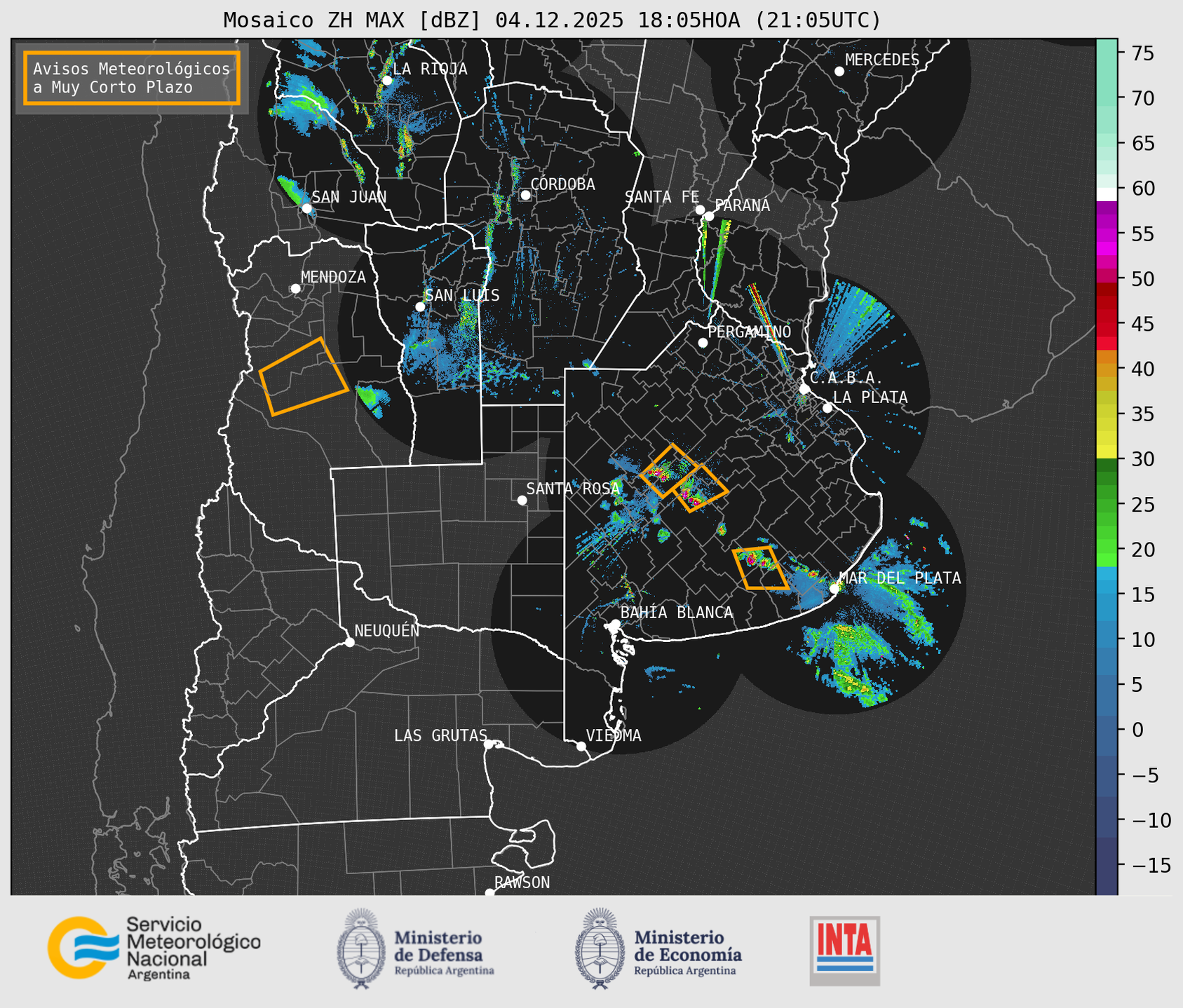Select the Avisos Meteorológicos a Muy Corto Plazo legend box
Viewport: 1183px width, 1008px height.
coord(132,78)
